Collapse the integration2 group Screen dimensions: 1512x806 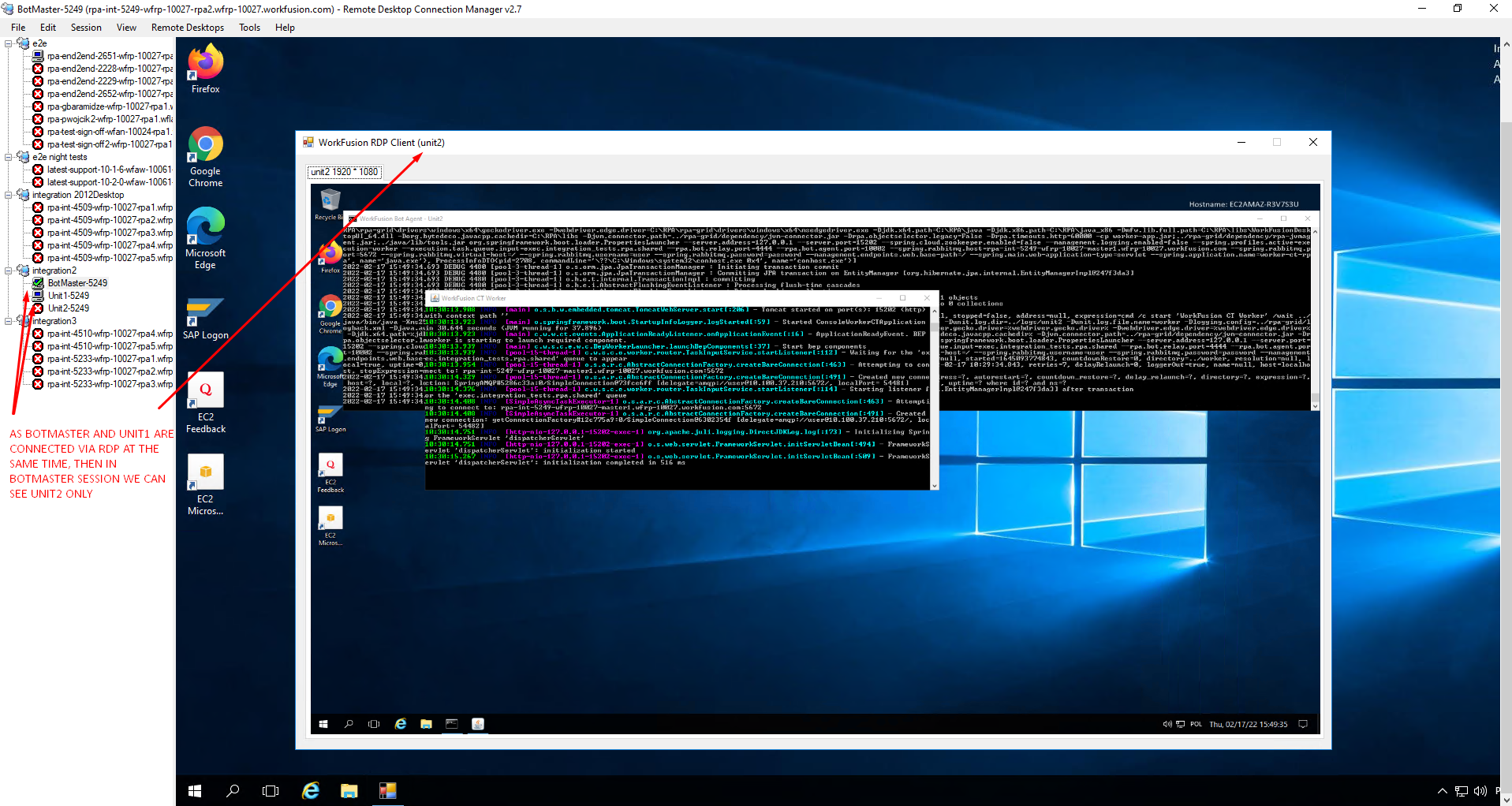pos(9,271)
